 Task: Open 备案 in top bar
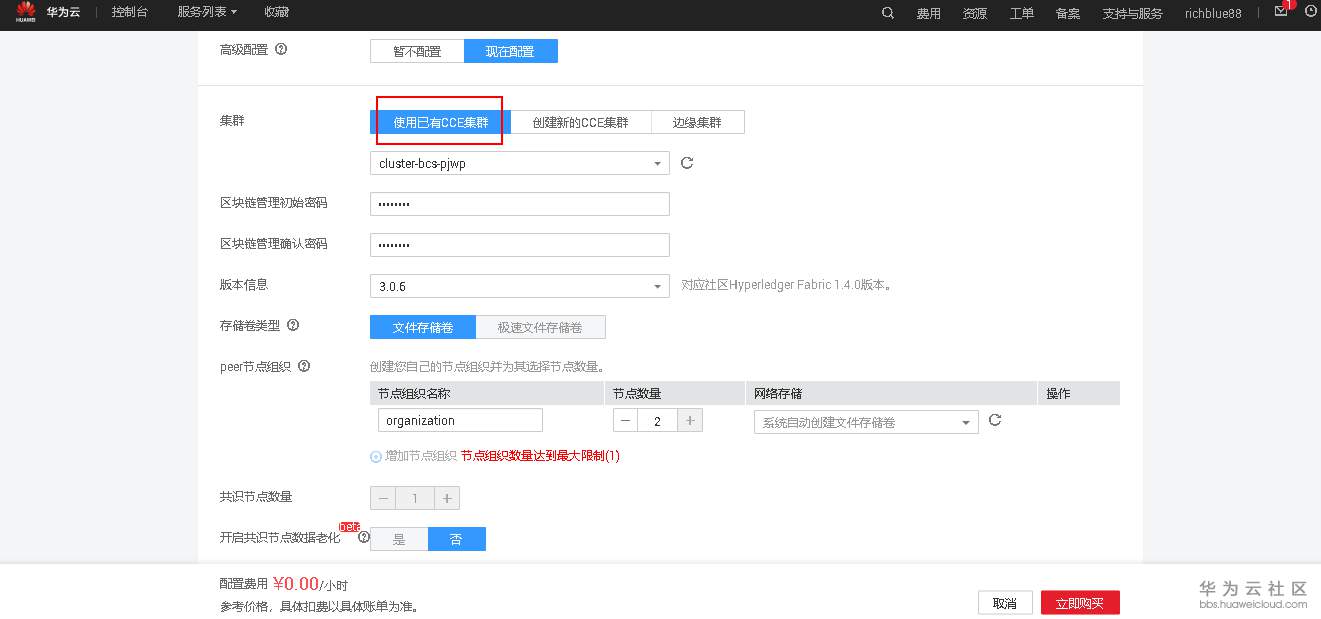pos(1068,13)
